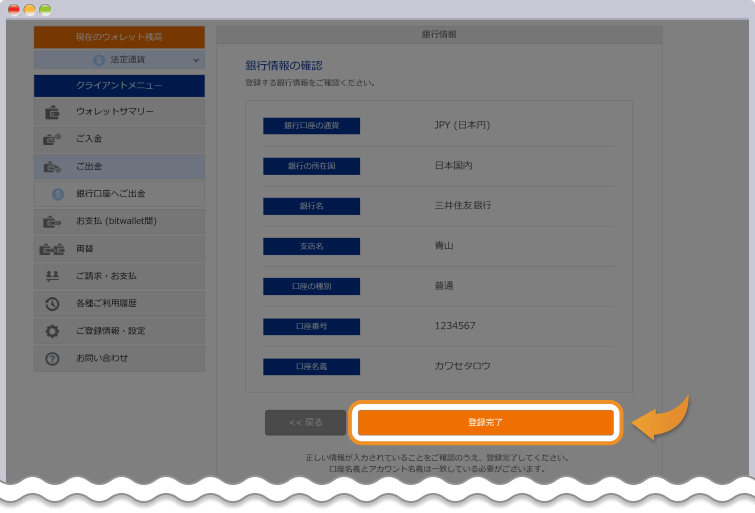Maximize the window with the green button
755x513 pixels.
[45, 9]
